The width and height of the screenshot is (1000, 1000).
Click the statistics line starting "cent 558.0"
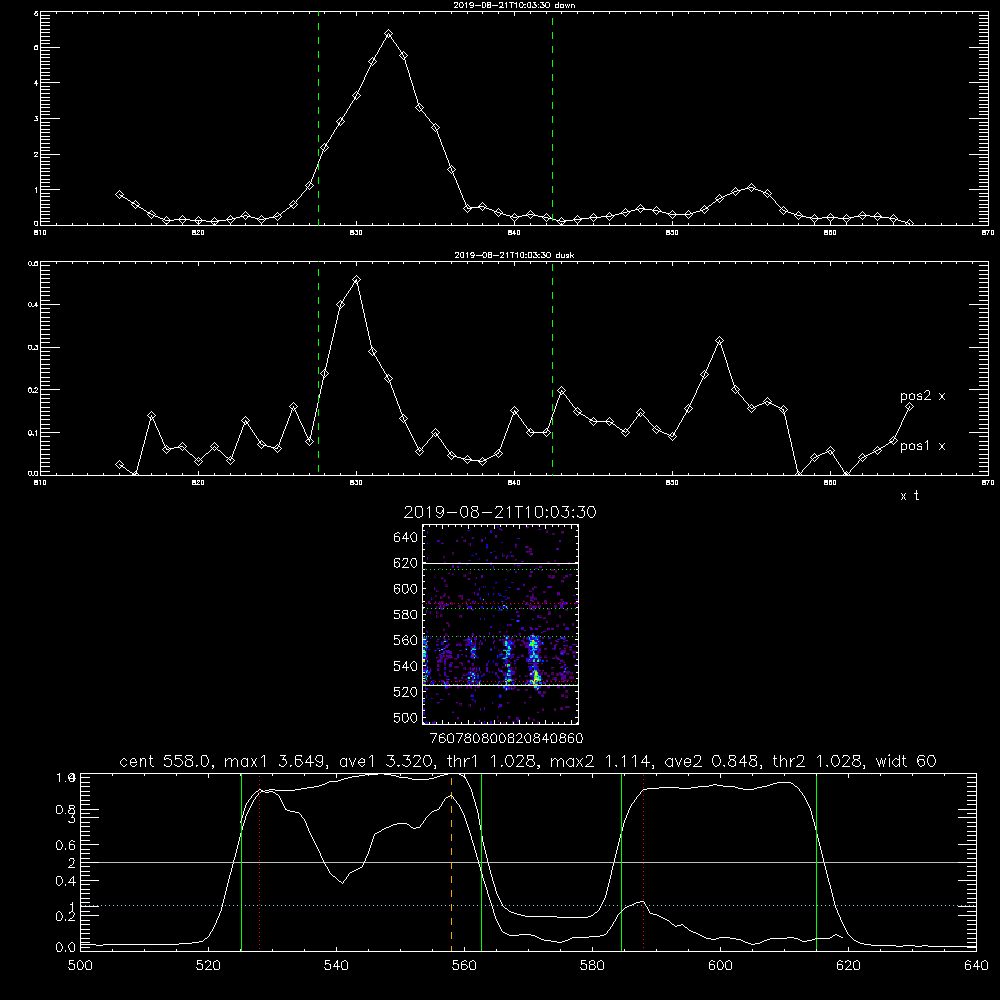pyautogui.click(x=528, y=761)
